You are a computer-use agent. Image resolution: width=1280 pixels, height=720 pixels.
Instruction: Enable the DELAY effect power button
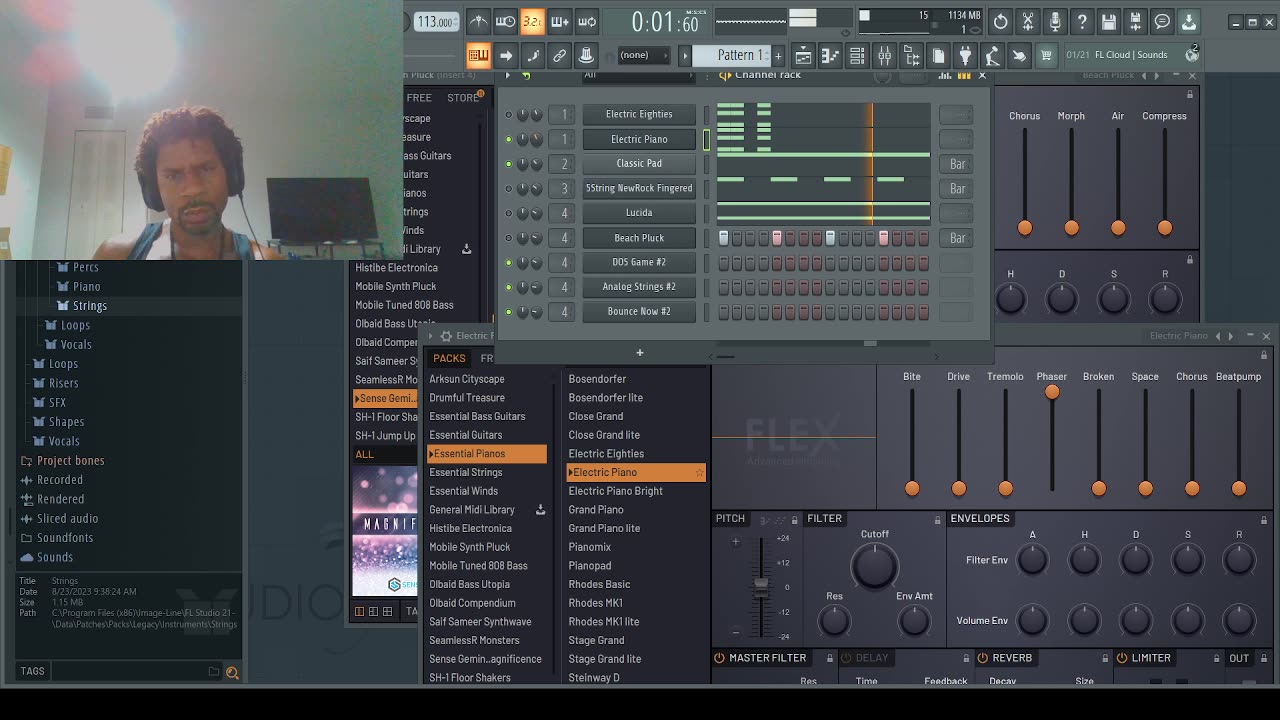coord(846,658)
